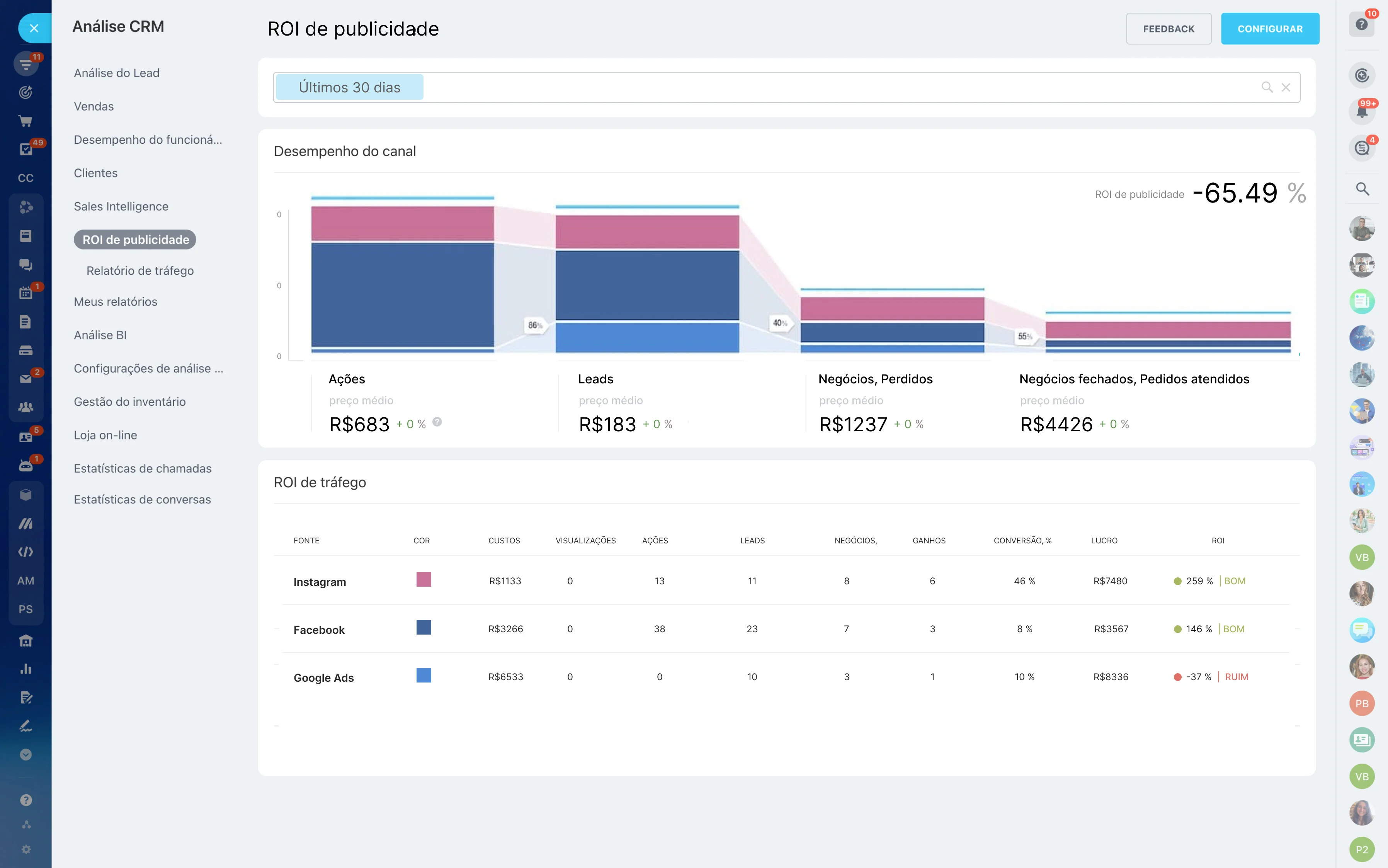Click the Instagram pink color swatch
This screenshot has width=1388, height=868.
pos(424,579)
